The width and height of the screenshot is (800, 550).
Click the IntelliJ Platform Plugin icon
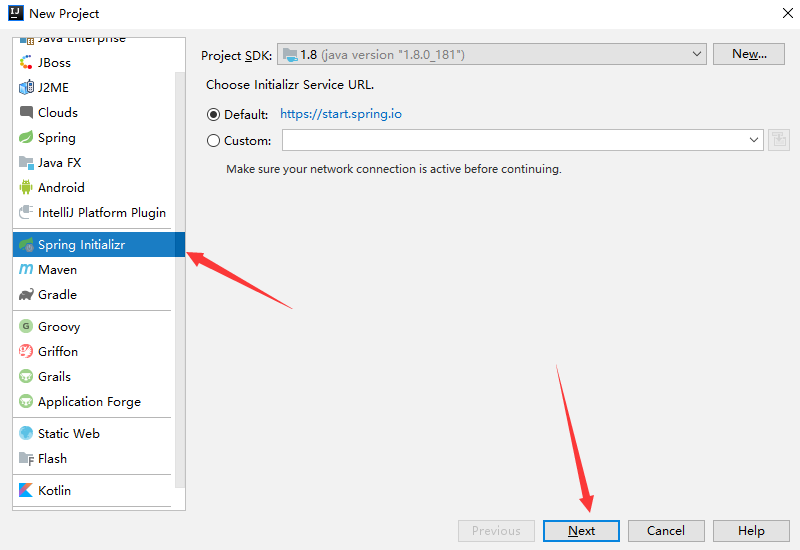click(26, 213)
